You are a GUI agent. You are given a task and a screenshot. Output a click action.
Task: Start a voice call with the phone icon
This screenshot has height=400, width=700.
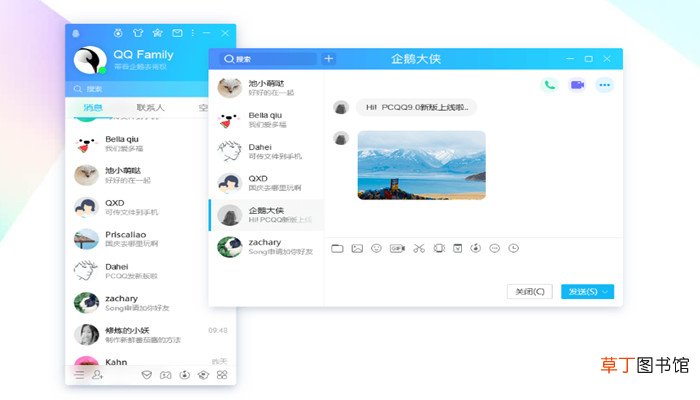pos(550,85)
